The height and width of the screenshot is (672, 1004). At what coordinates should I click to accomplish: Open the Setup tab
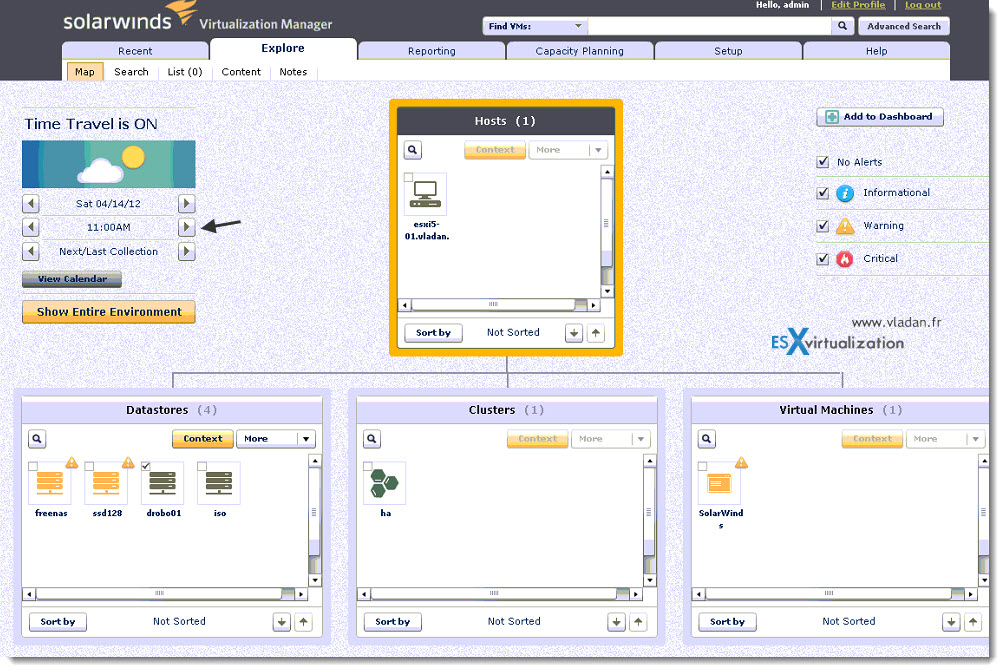point(728,51)
